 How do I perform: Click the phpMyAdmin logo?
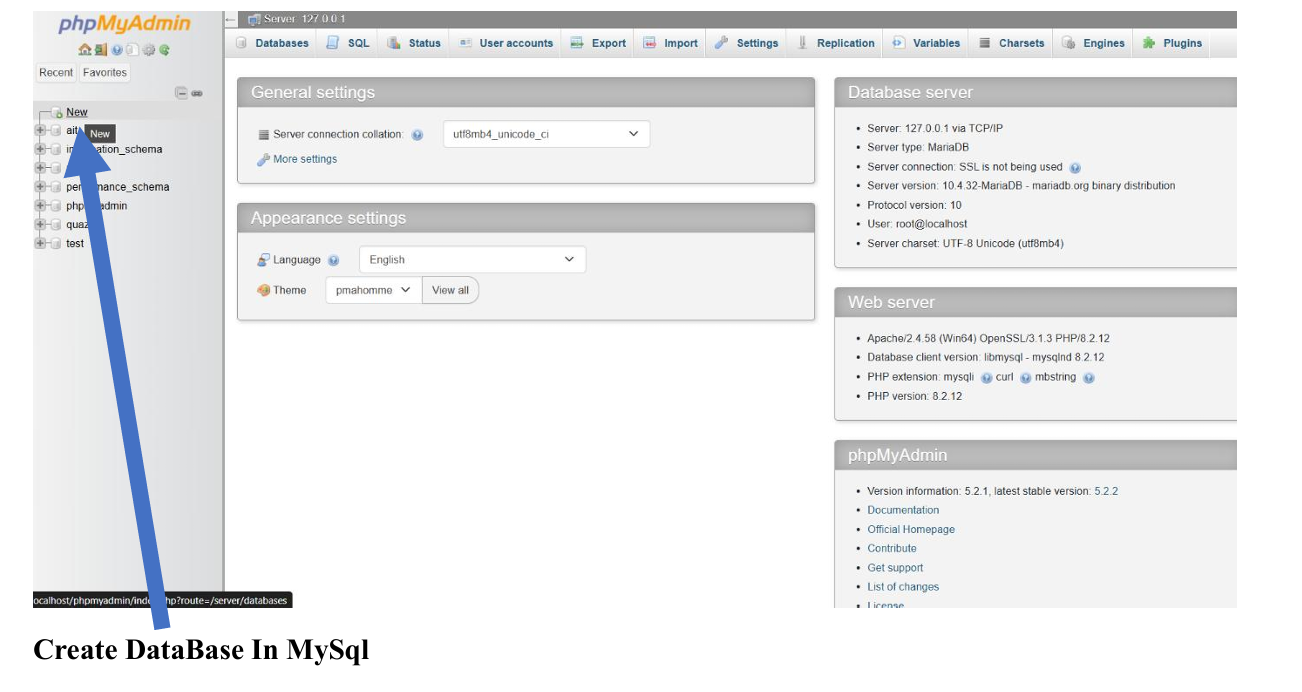[x=124, y=25]
